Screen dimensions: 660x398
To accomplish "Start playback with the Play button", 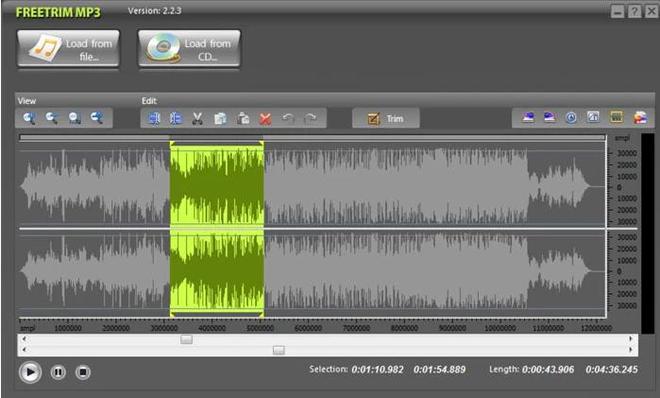I will (x=30, y=372).
